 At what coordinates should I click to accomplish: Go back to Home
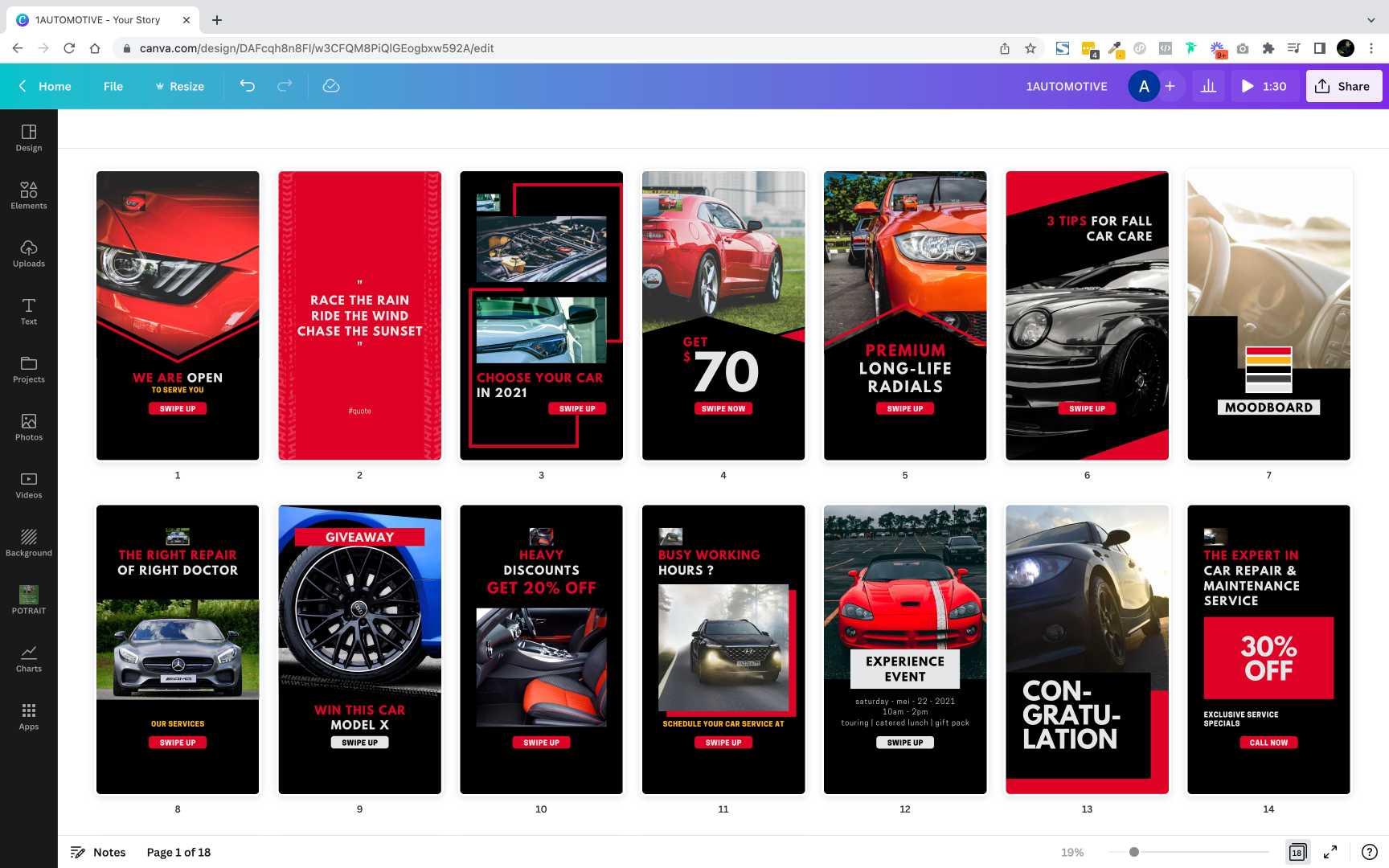(45, 86)
